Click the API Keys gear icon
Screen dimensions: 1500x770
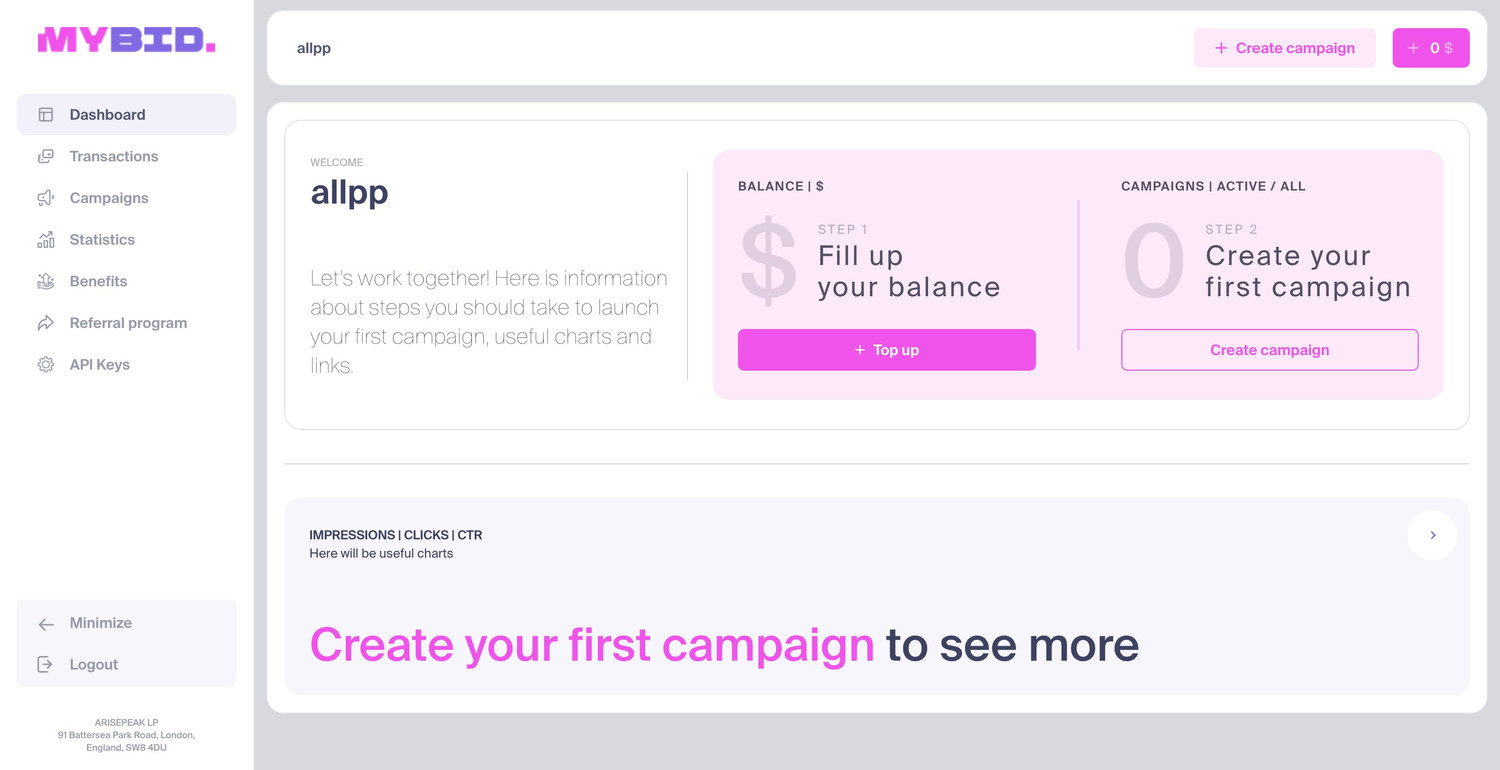(46, 365)
